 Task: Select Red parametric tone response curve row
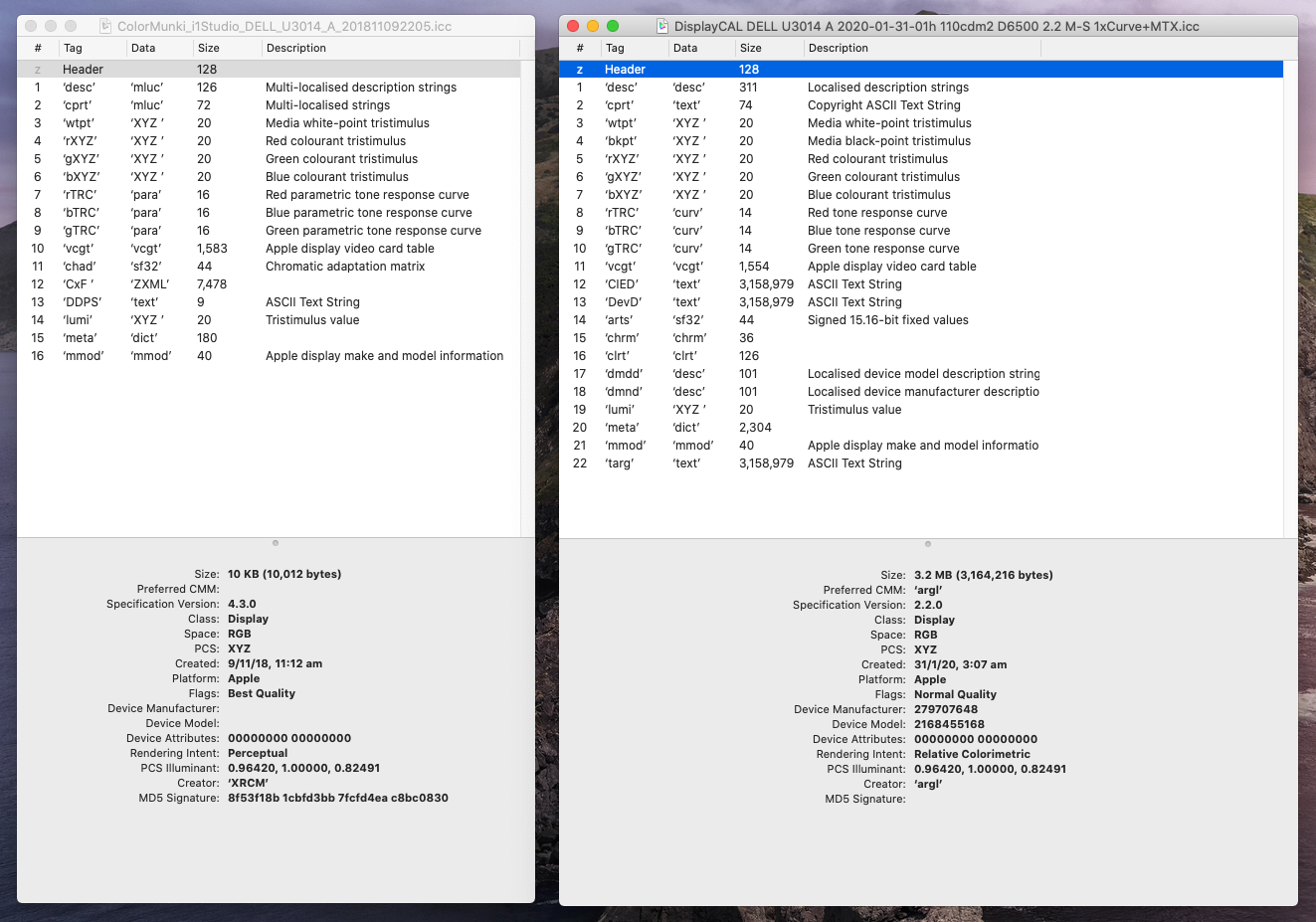269,195
